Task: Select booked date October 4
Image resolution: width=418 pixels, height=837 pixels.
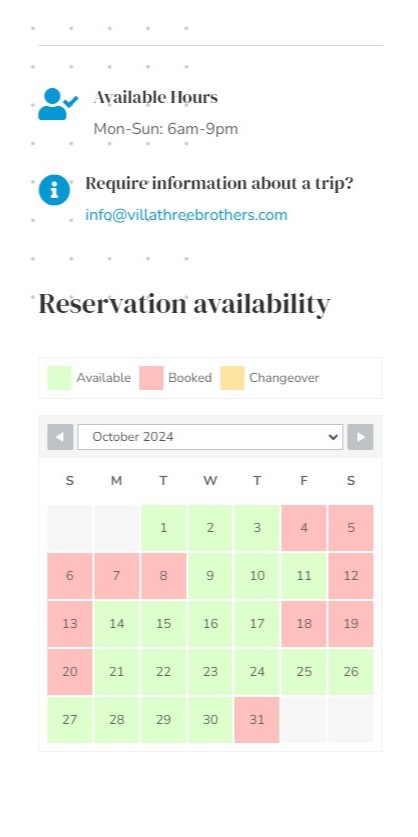Action: click(x=304, y=528)
